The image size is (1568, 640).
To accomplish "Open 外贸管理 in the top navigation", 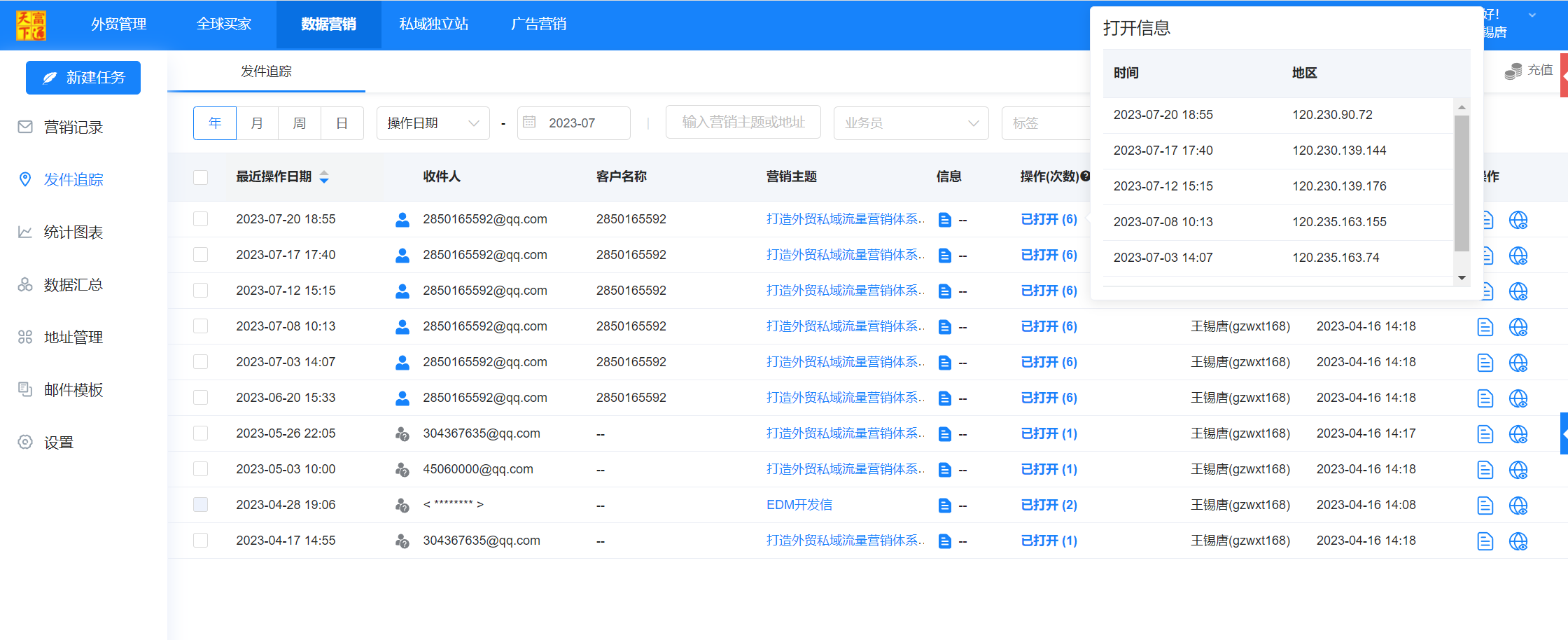I will pyautogui.click(x=119, y=25).
